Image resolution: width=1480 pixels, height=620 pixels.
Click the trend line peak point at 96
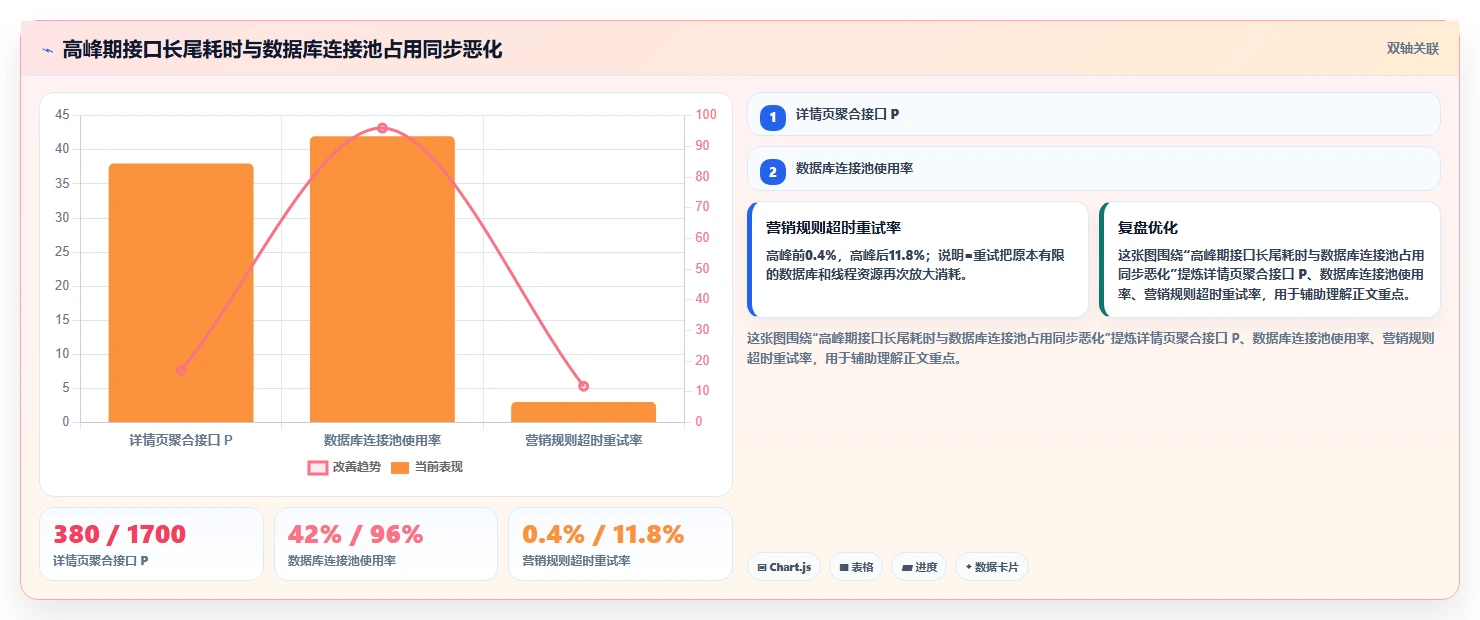[x=382, y=128]
